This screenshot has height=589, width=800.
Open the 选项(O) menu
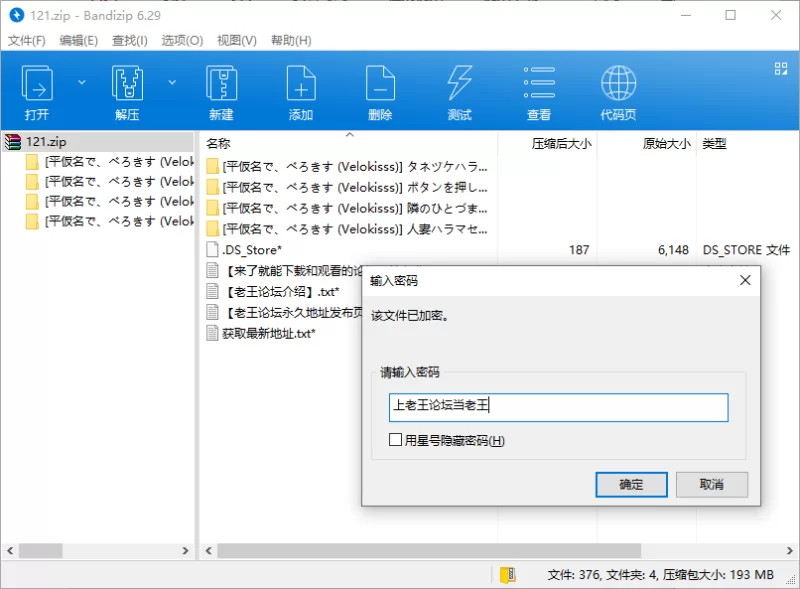(x=182, y=40)
